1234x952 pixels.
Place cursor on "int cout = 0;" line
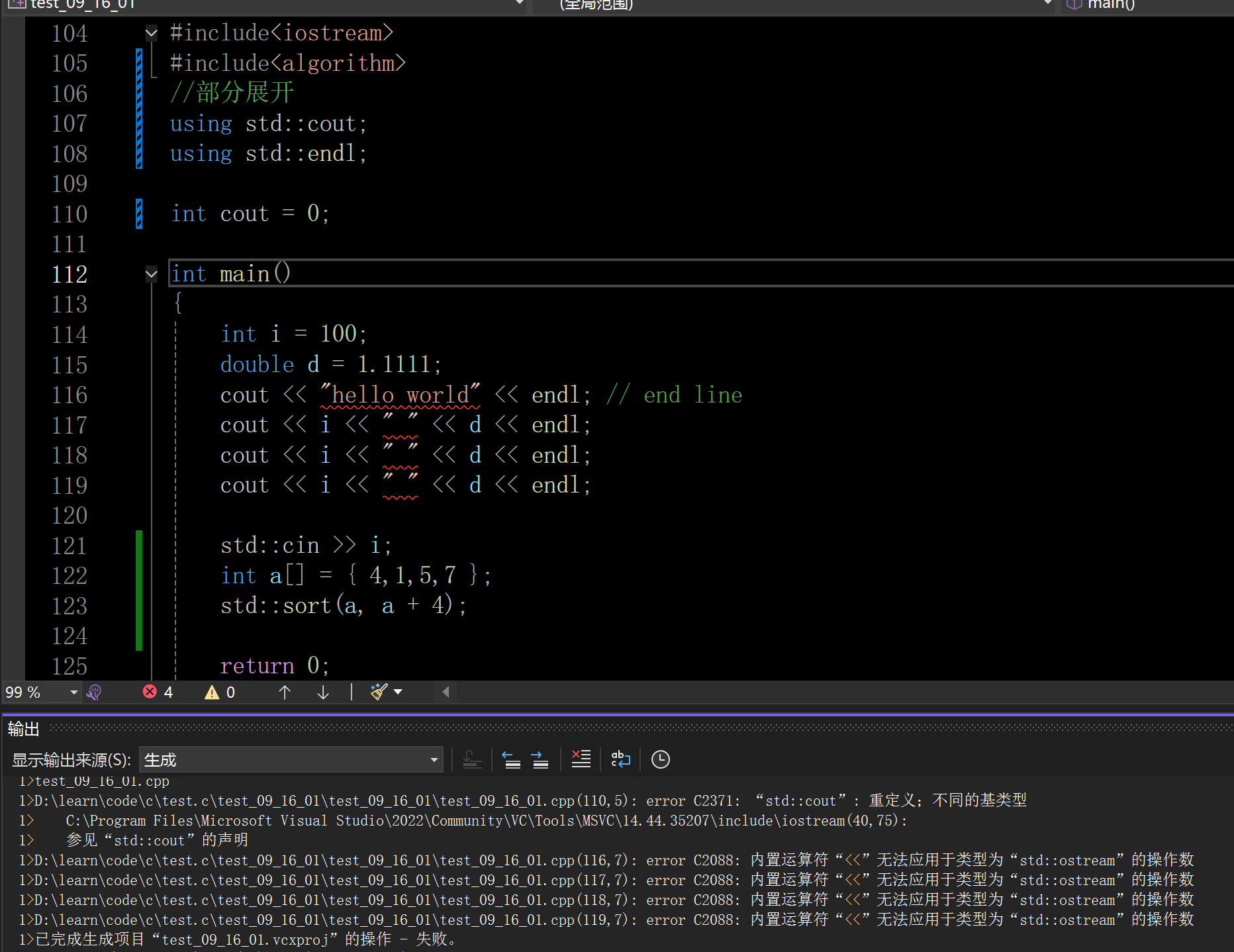click(x=250, y=214)
